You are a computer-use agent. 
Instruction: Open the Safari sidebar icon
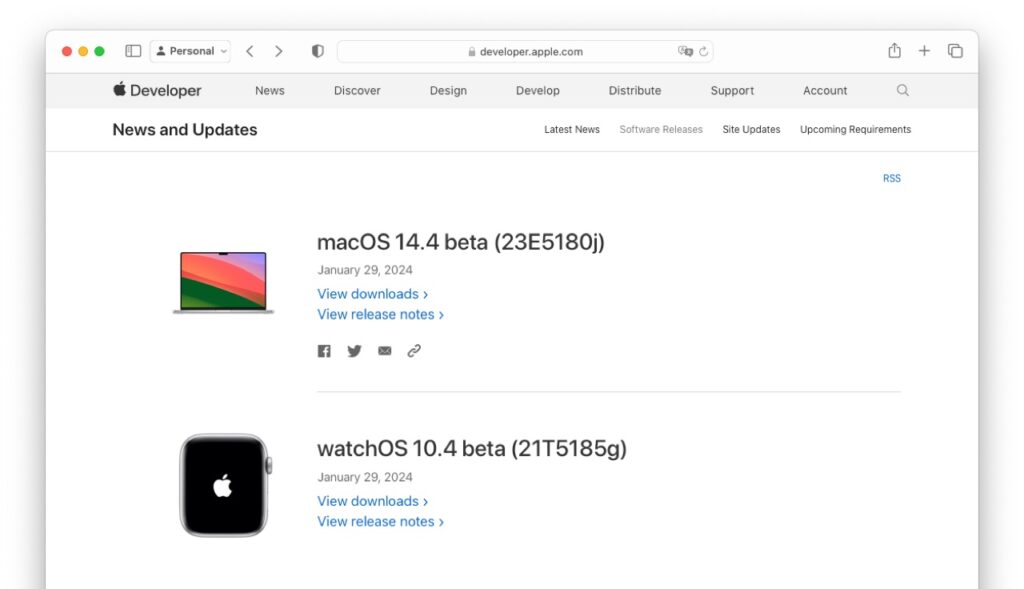click(x=132, y=50)
